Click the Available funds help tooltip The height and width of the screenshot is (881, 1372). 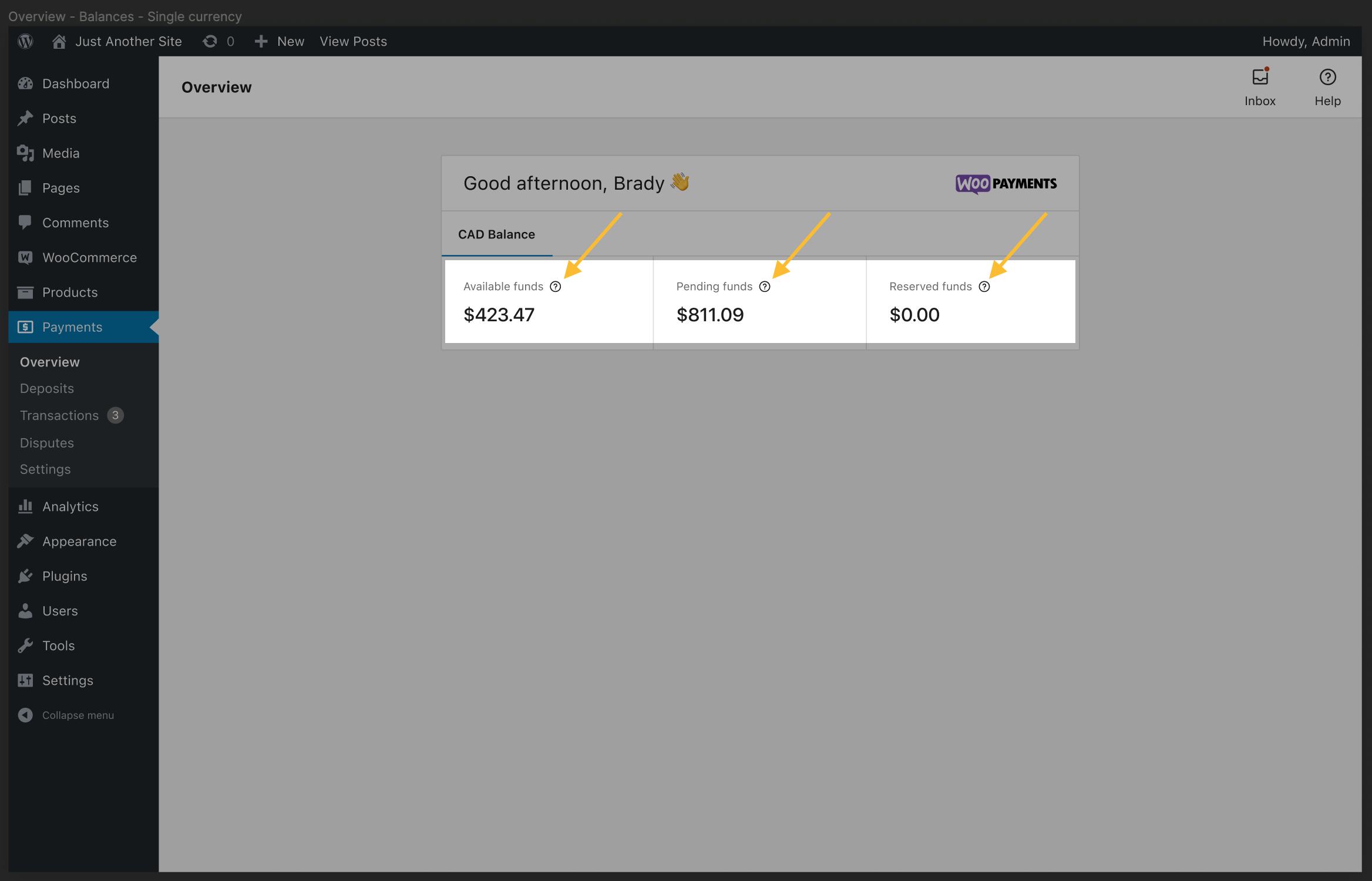[556, 287]
